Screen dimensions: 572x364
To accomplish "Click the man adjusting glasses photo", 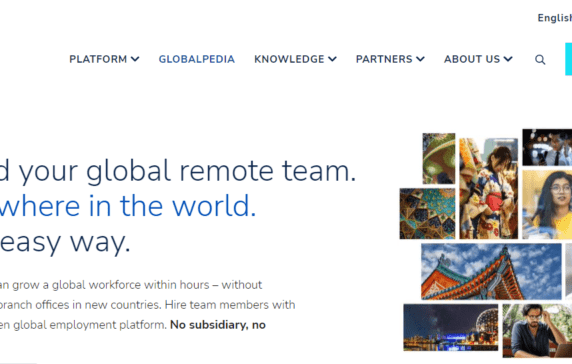I will tap(537, 331).
